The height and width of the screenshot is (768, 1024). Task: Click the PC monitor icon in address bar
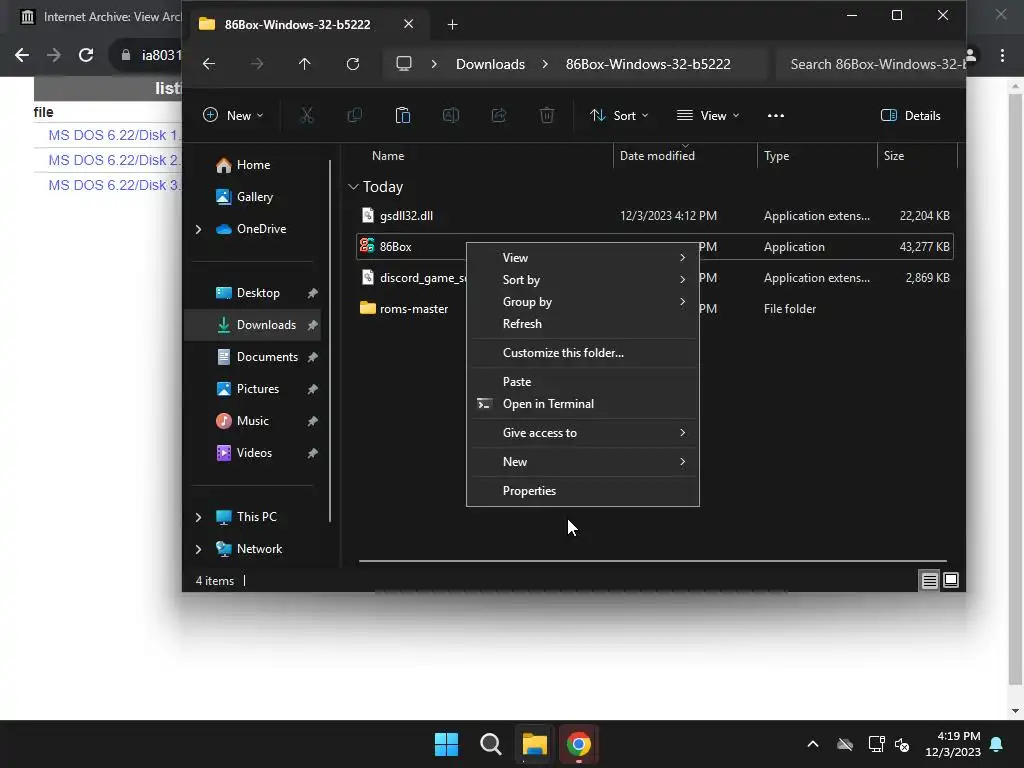(404, 64)
